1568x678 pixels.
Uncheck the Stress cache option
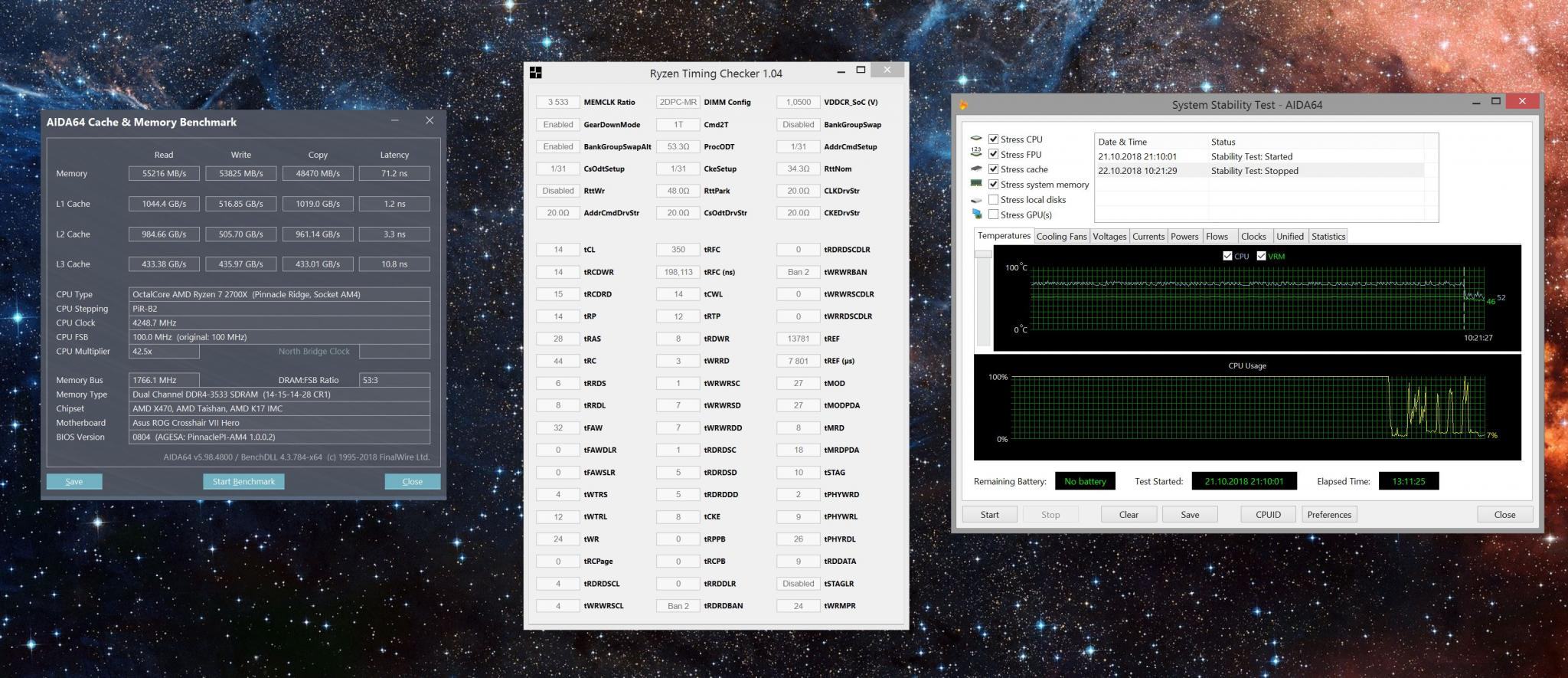(993, 169)
